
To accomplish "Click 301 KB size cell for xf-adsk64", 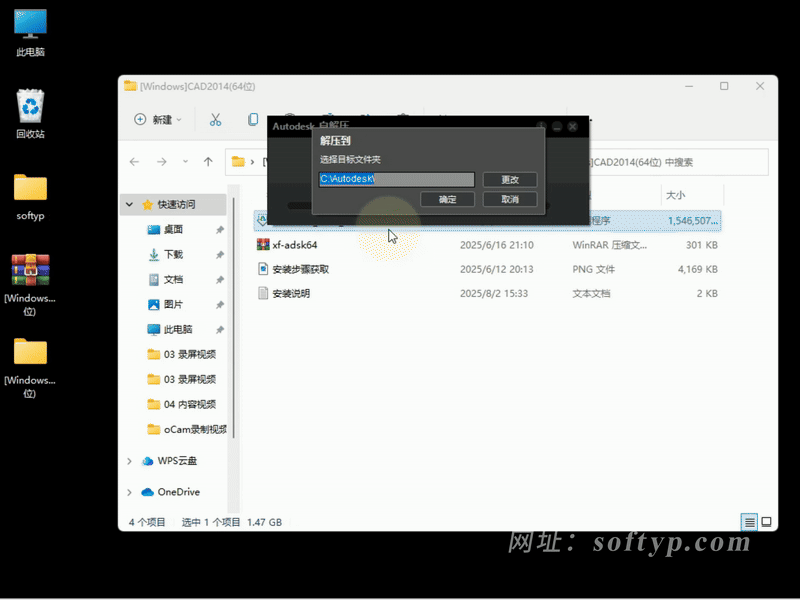I will pyautogui.click(x=702, y=245).
